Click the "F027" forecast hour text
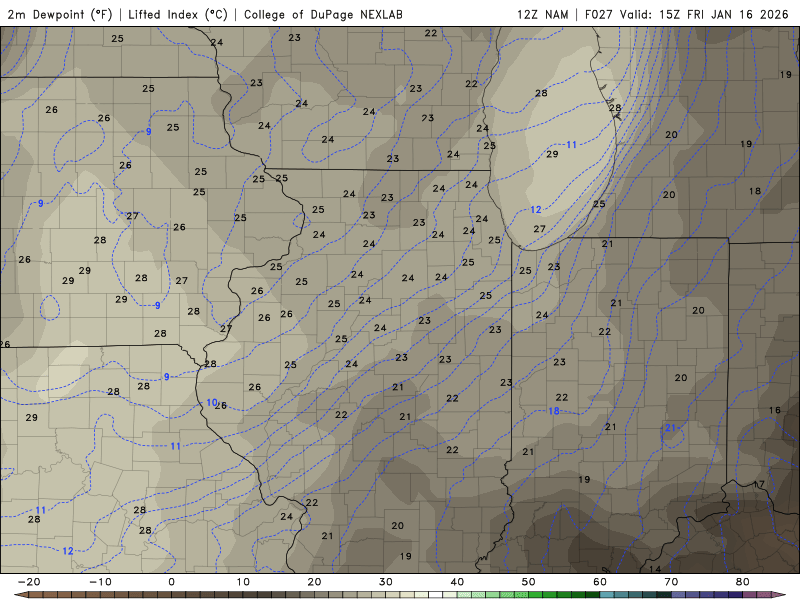This screenshot has width=800, height=600. coord(598,14)
